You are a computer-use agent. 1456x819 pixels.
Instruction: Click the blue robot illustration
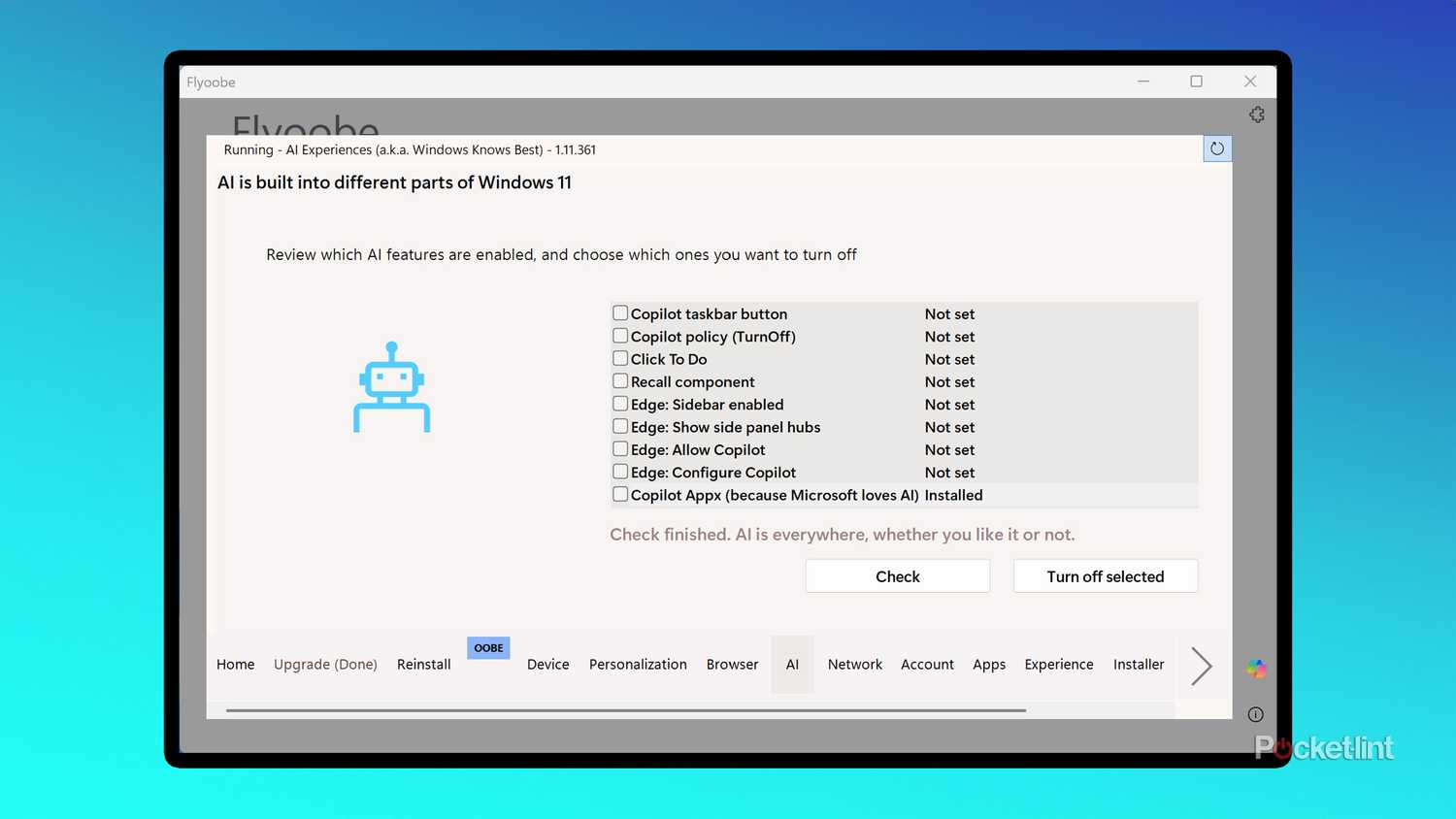click(x=391, y=386)
